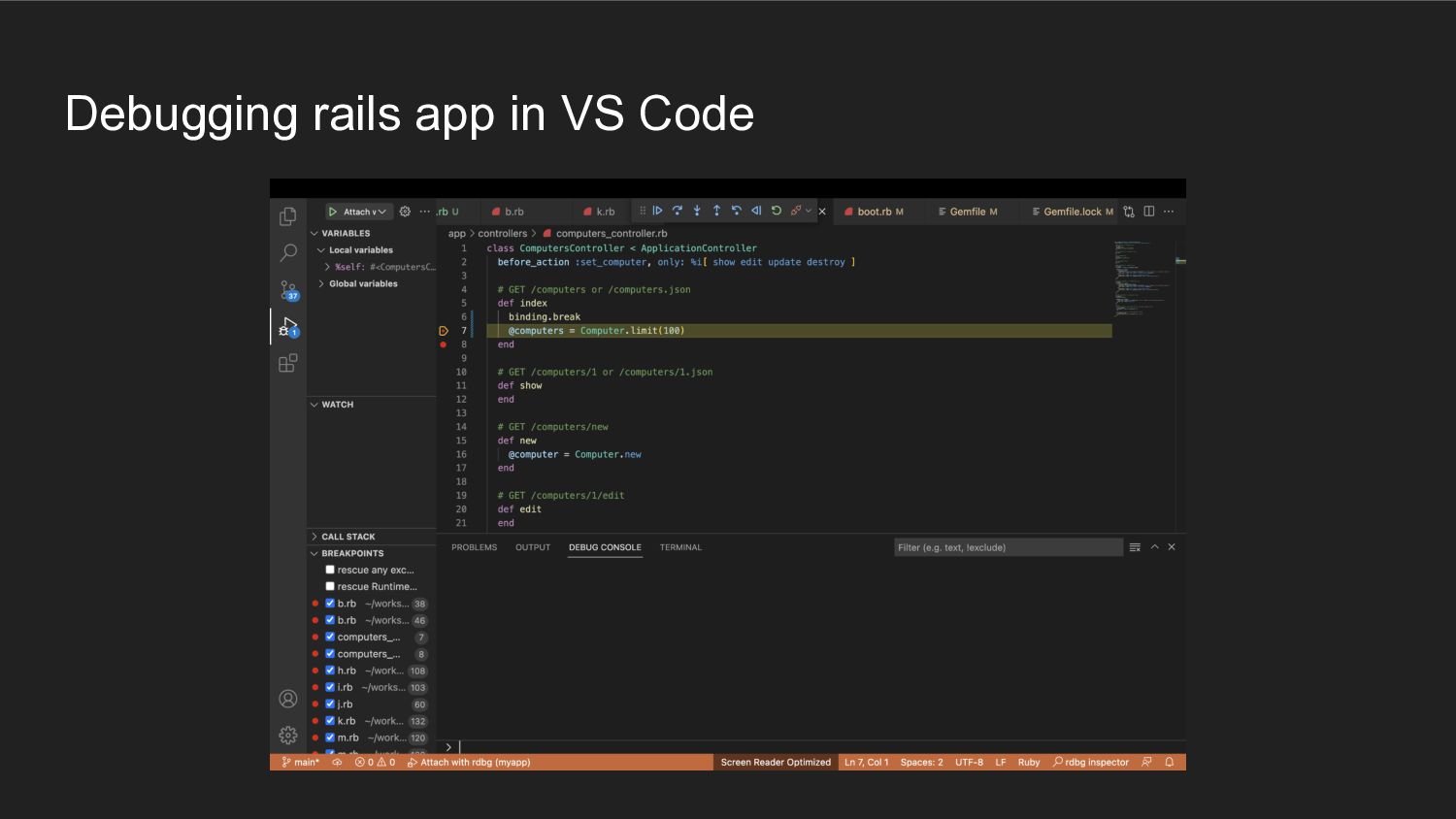Click Reverse Continue in debug toolbar
The height and width of the screenshot is (819, 1456).
coord(756,211)
